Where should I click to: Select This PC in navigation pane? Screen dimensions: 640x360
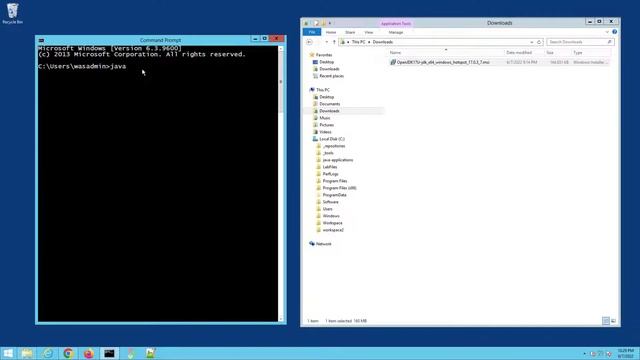pos(322,90)
